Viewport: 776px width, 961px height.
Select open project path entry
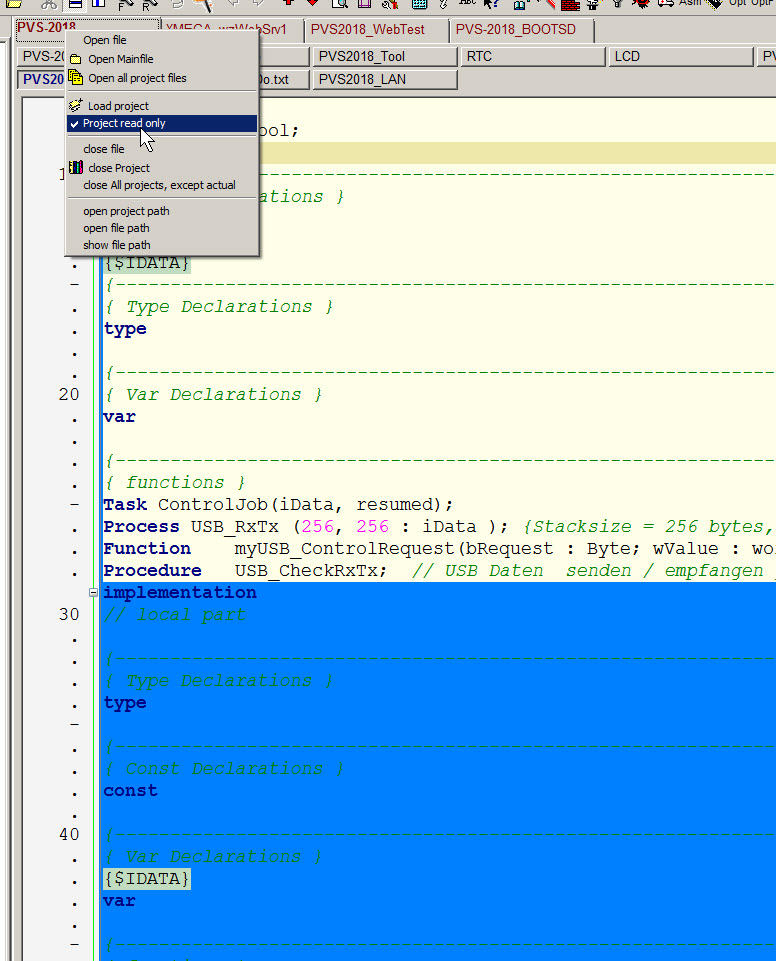click(162, 211)
